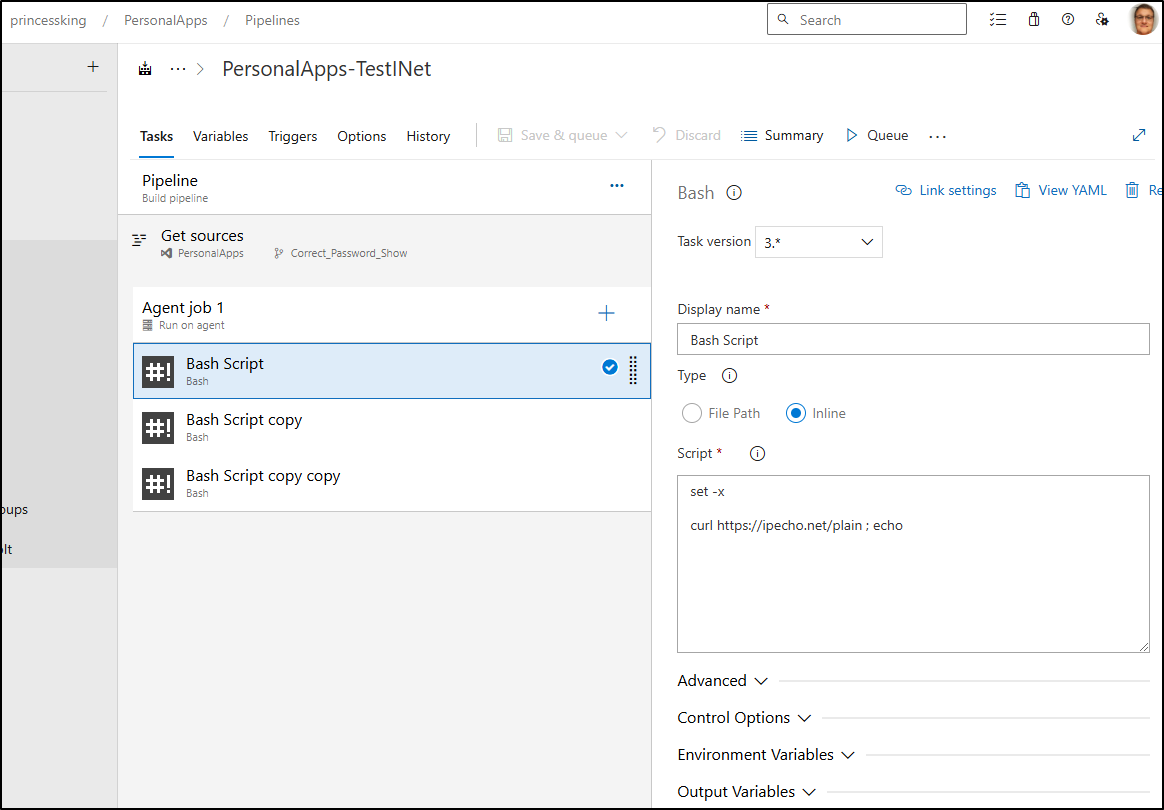Switch to the History tab
Image resolution: width=1164 pixels, height=810 pixels.
tap(428, 137)
